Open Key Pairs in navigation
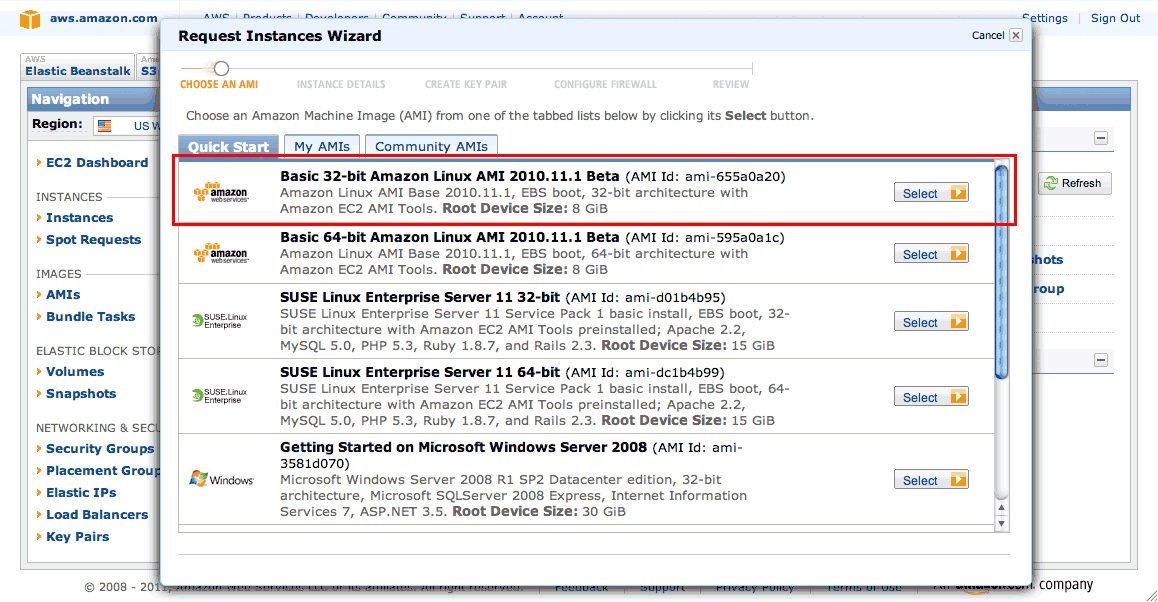This screenshot has height=602, width=1158. [x=78, y=537]
